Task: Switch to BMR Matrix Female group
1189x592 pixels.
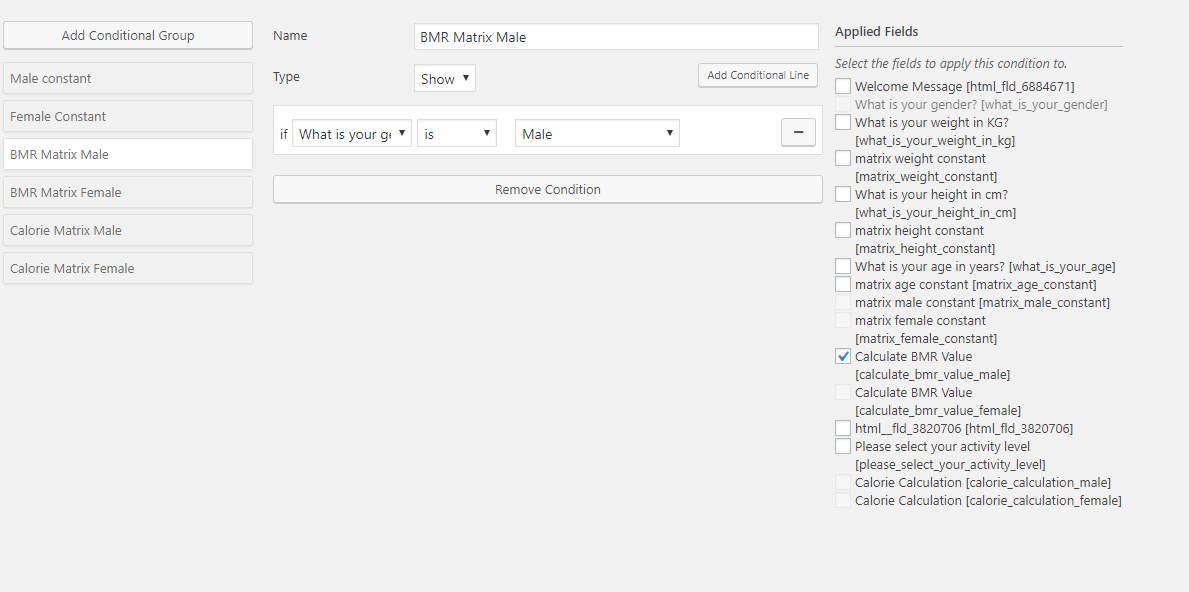Action: click(127, 192)
